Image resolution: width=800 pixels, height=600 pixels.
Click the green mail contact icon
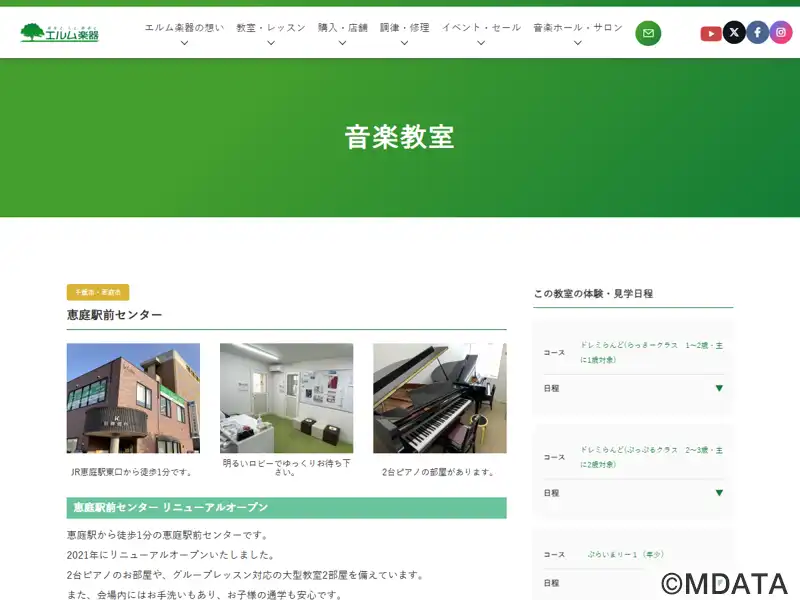pos(648,33)
